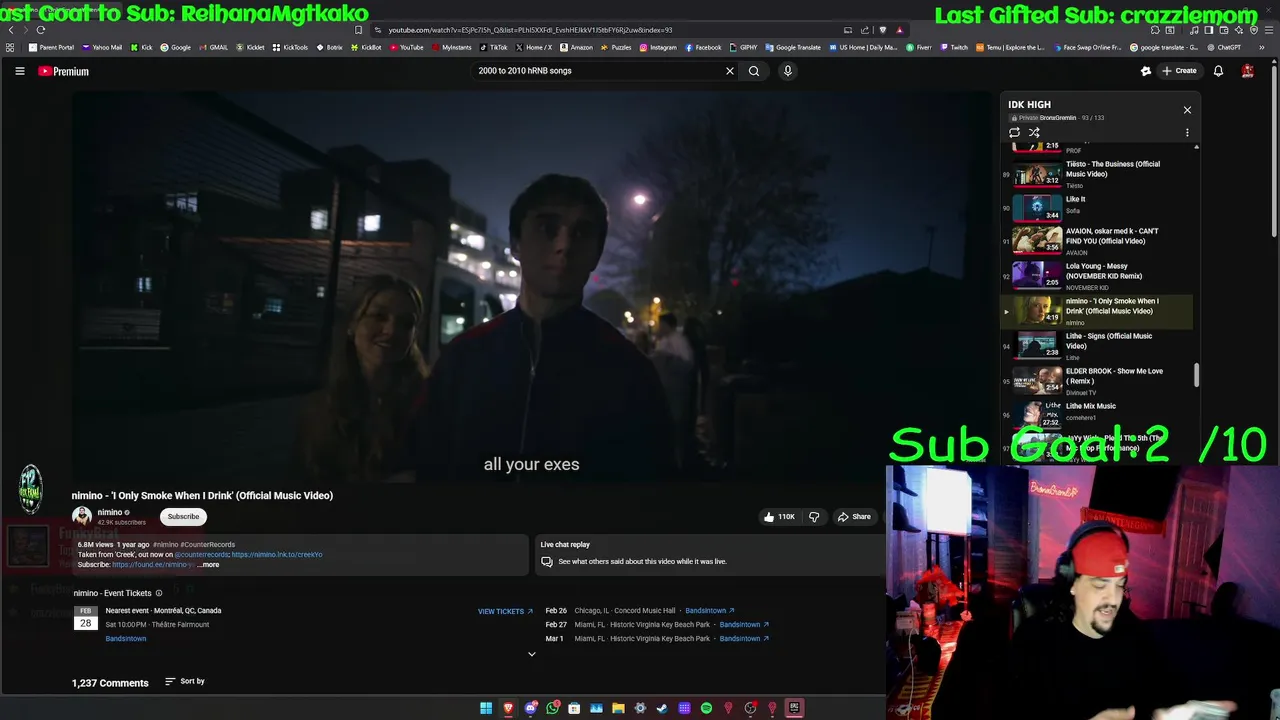Open #CounterRecords hashtag
This screenshot has height=720, width=1280.
point(207,545)
